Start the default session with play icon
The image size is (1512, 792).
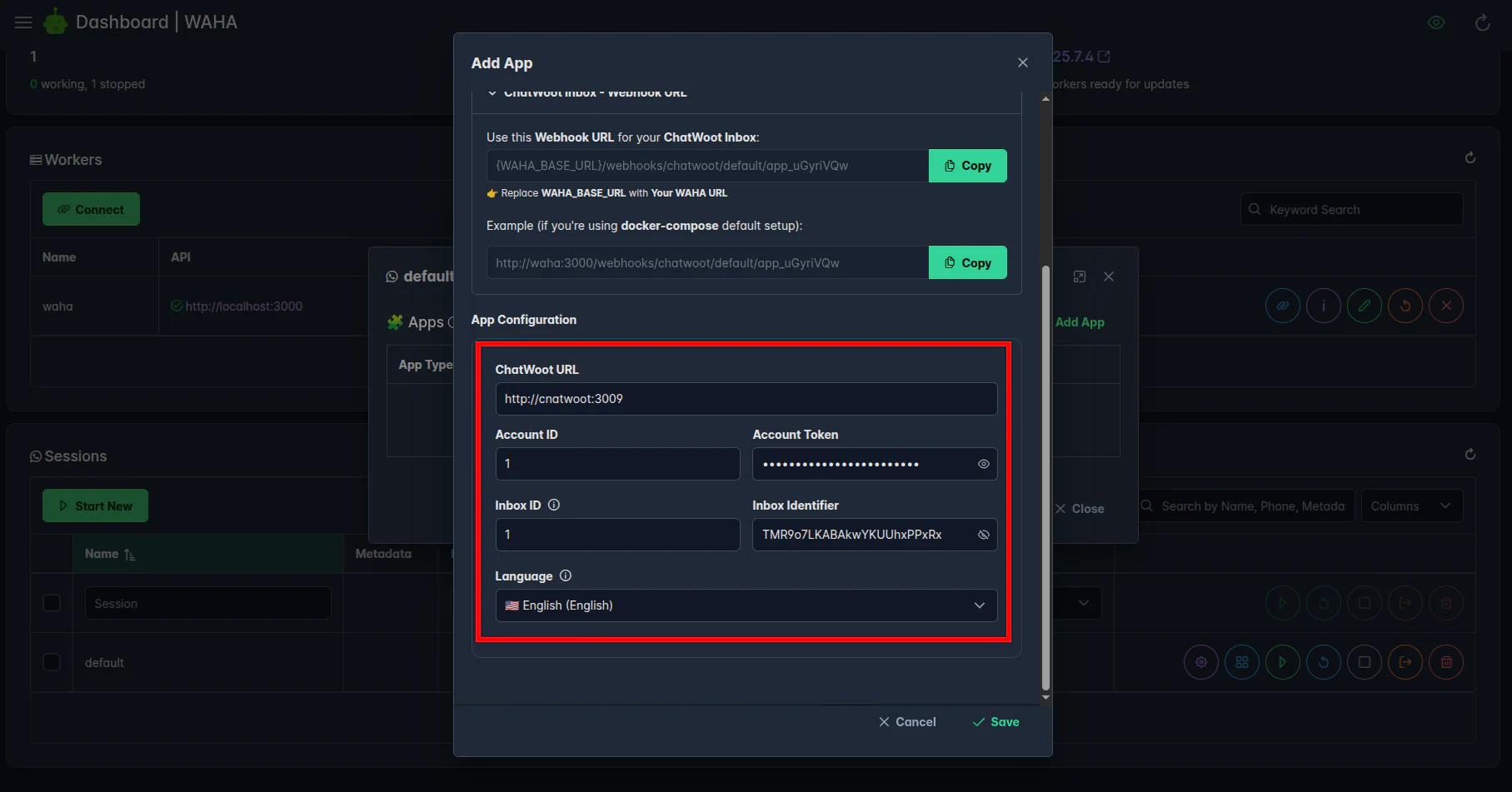pos(1283,662)
